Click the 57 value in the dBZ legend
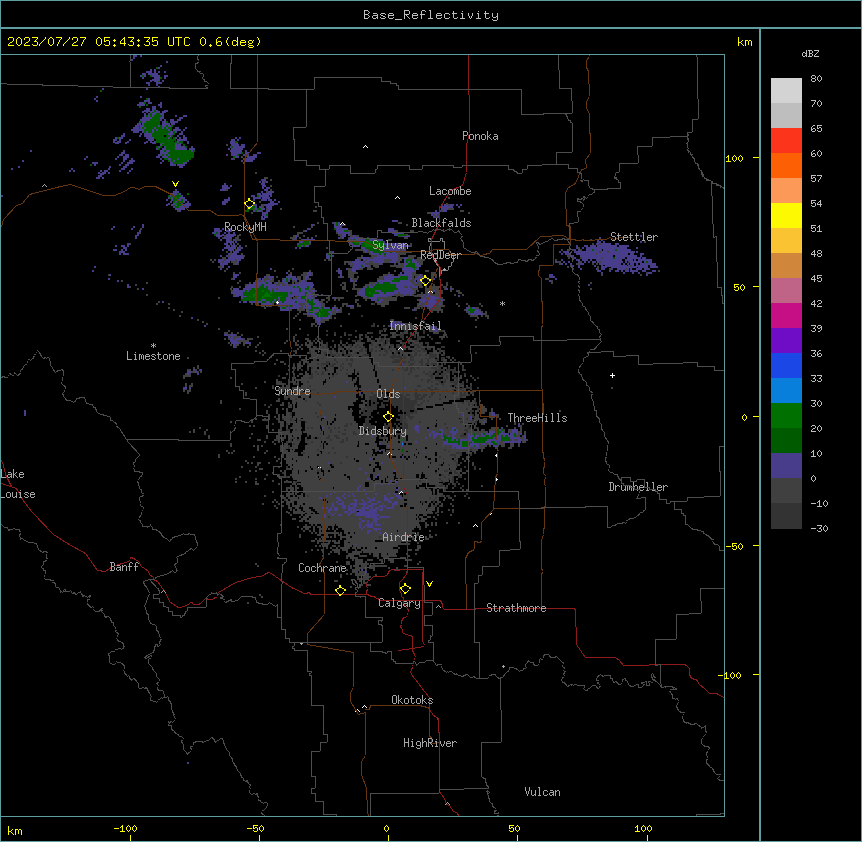 [x=816, y=179]
